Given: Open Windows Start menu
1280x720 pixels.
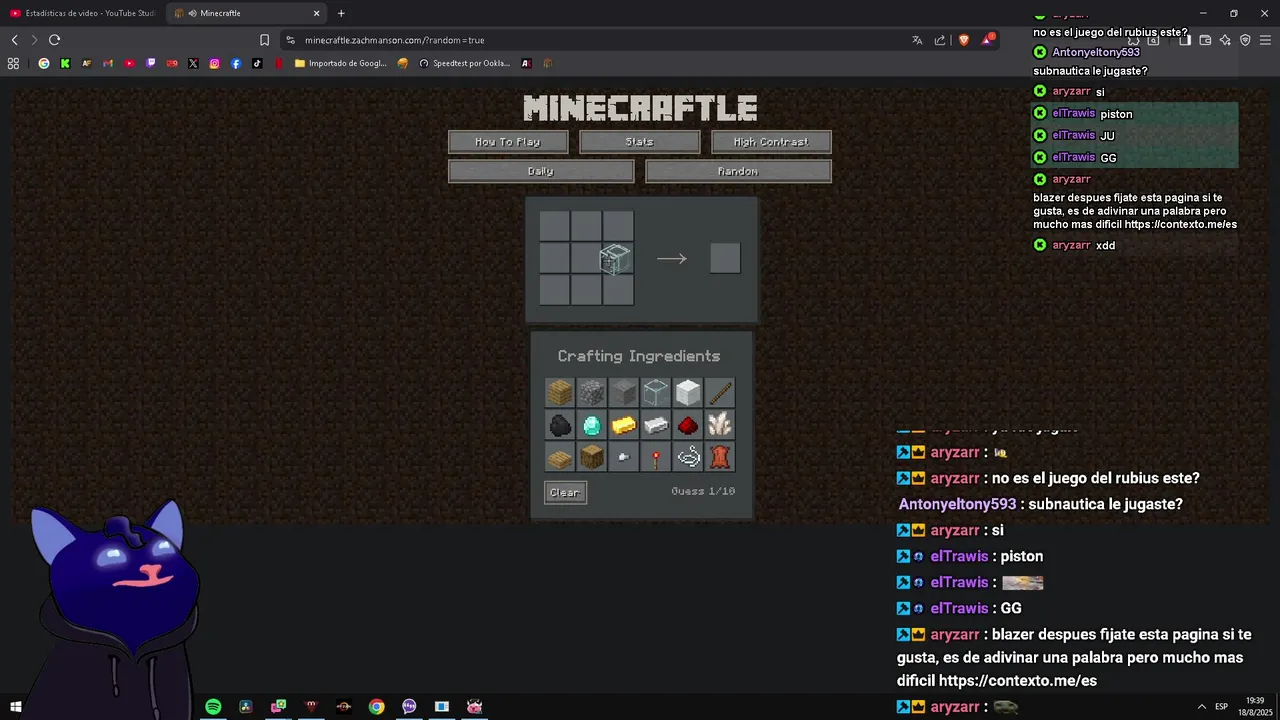Looking at the screenshot, I should [15, 707].
